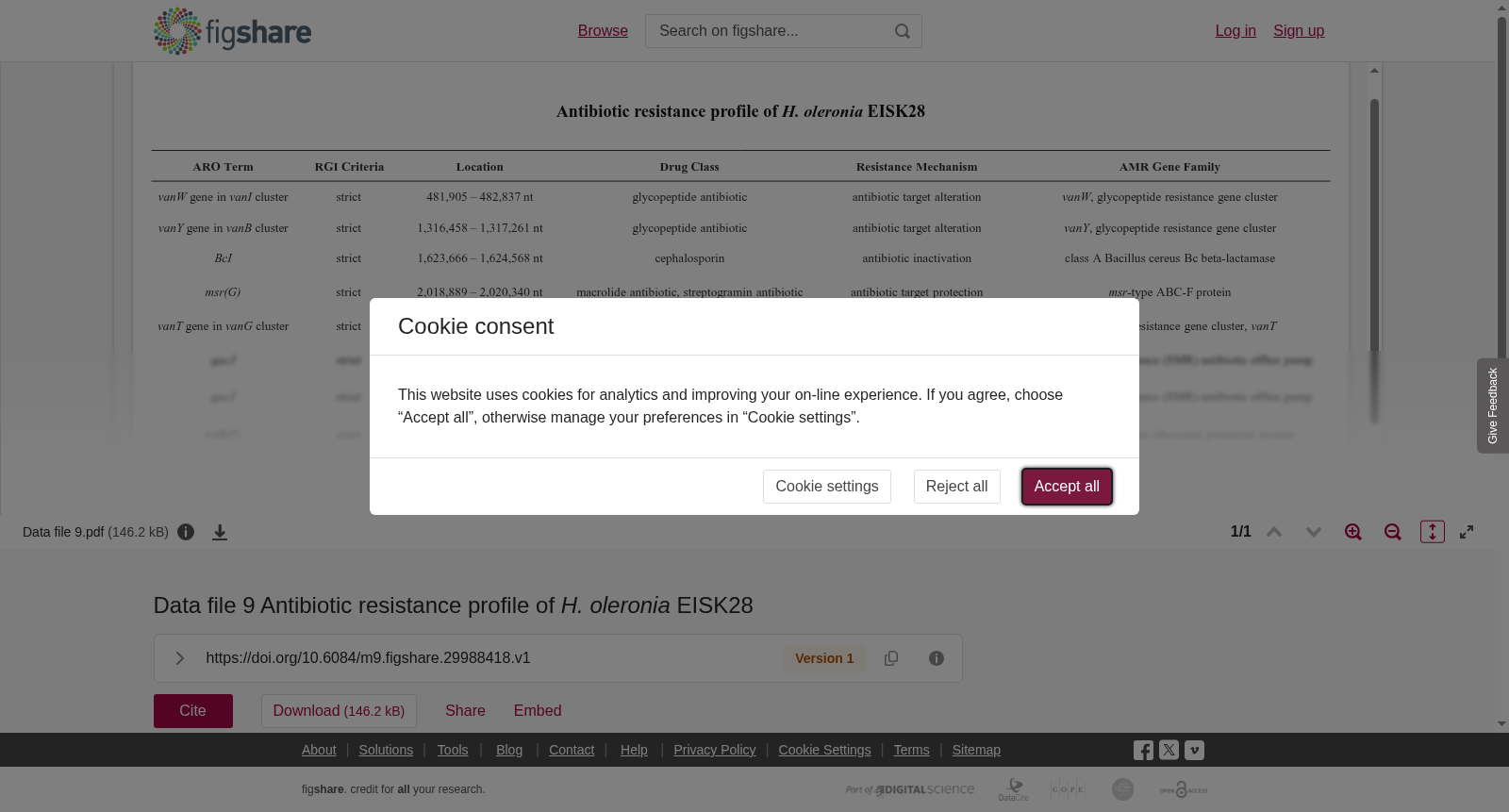Click the Sign up link
This screenshot has width=1509, height=812.
point(1299,31)
